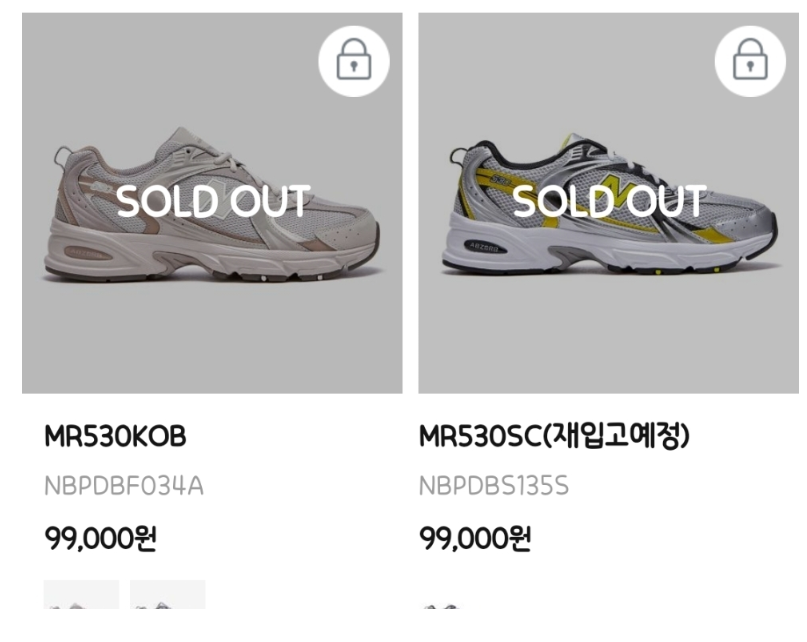The width and height of the screenshot is (807, 642).
Task: Click product code NBPDBF034A
Action: 124,487
